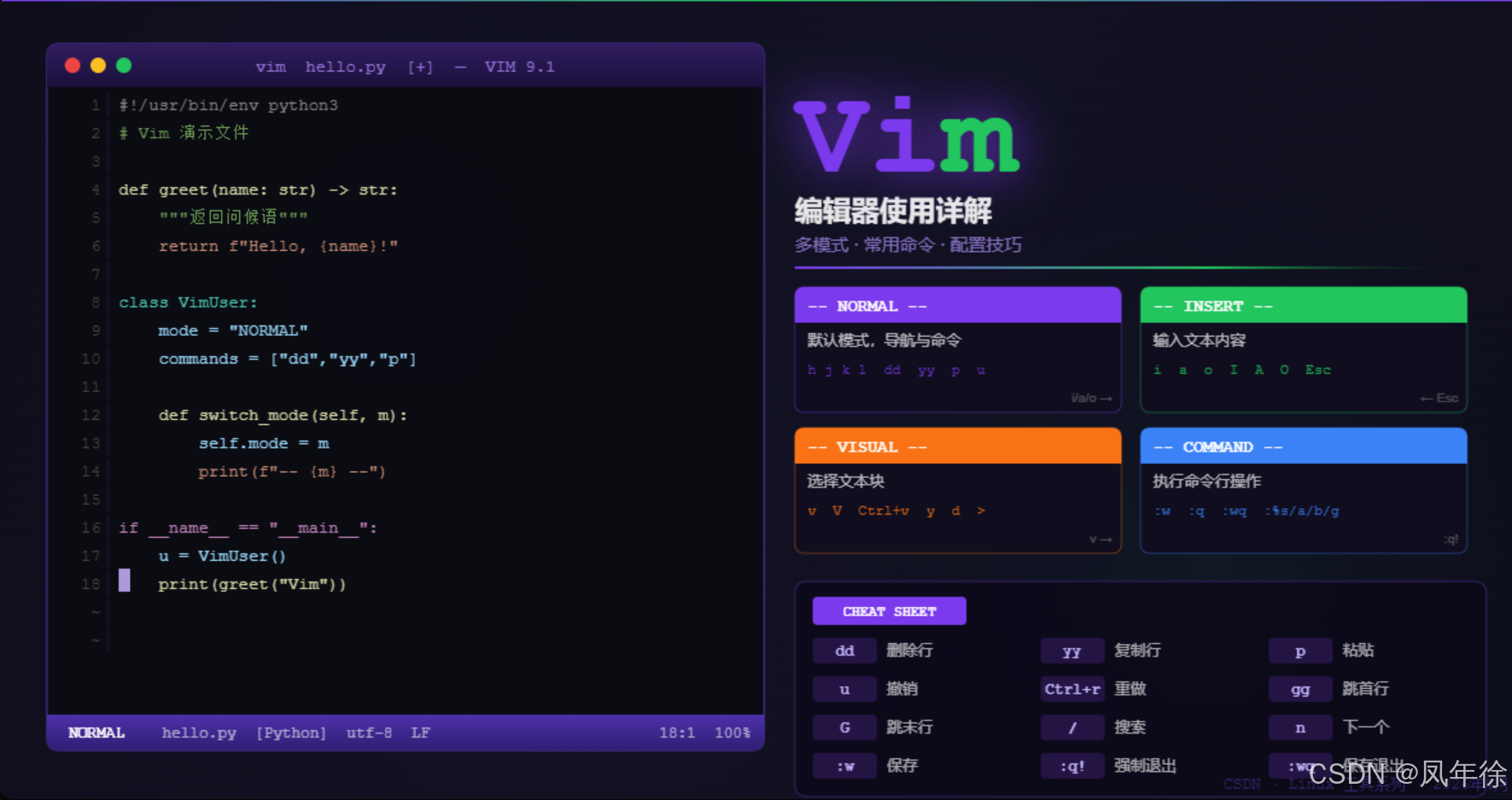Viewport: 1512px width, 800px height.
Task: Select the orange '-- VISUAL --' card header
Action: pyautogui.click(x=958, y=447)
